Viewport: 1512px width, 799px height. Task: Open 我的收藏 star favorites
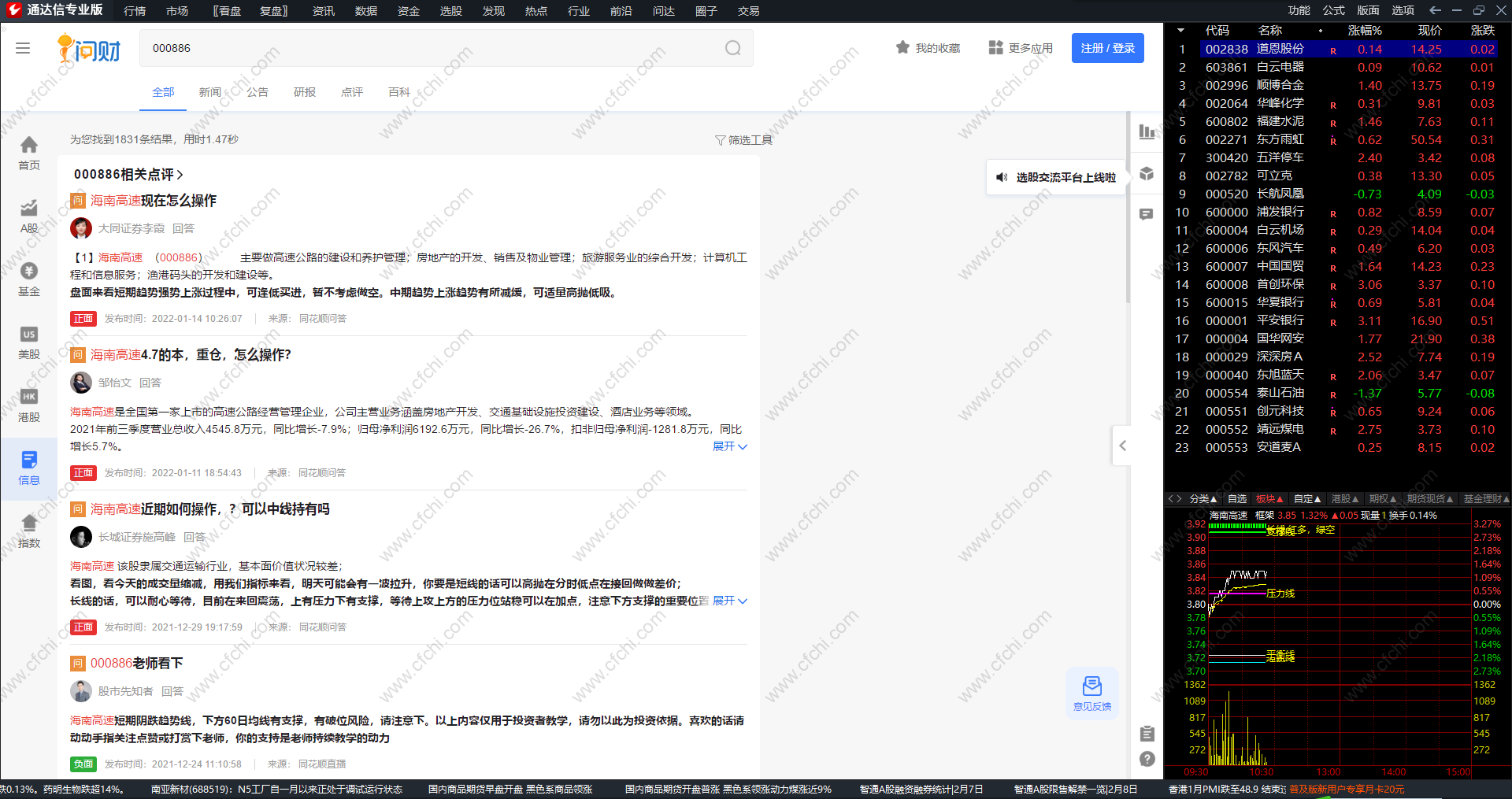click(928, 48)
